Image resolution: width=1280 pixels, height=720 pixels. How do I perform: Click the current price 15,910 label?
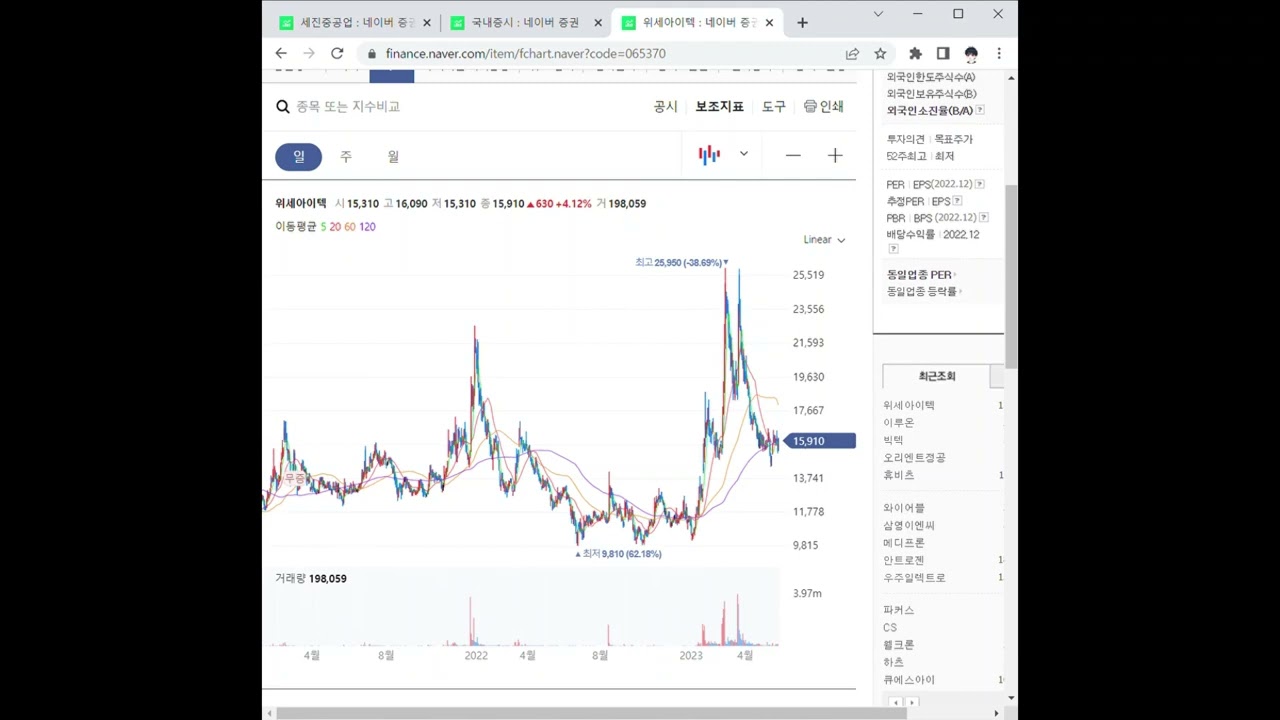tap(821, 441)
